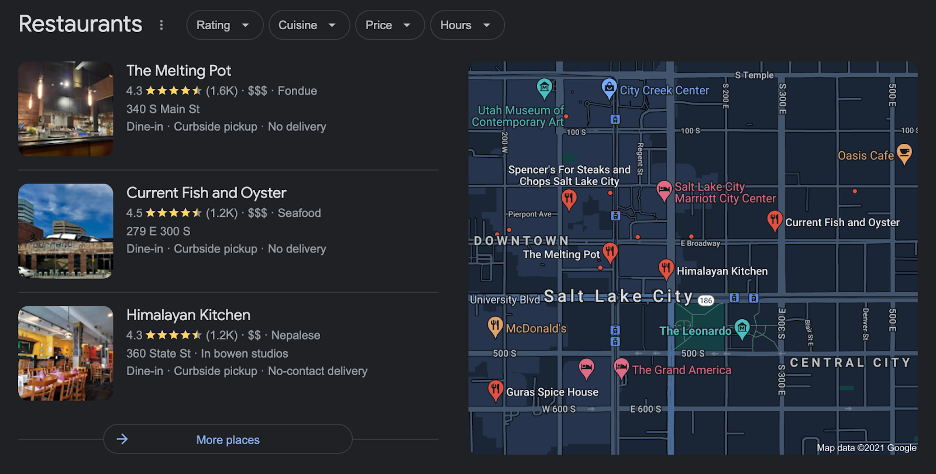This screenshot has height=474, width=936.
Task: Click the Seafood cuisine label
Action: 299,213
